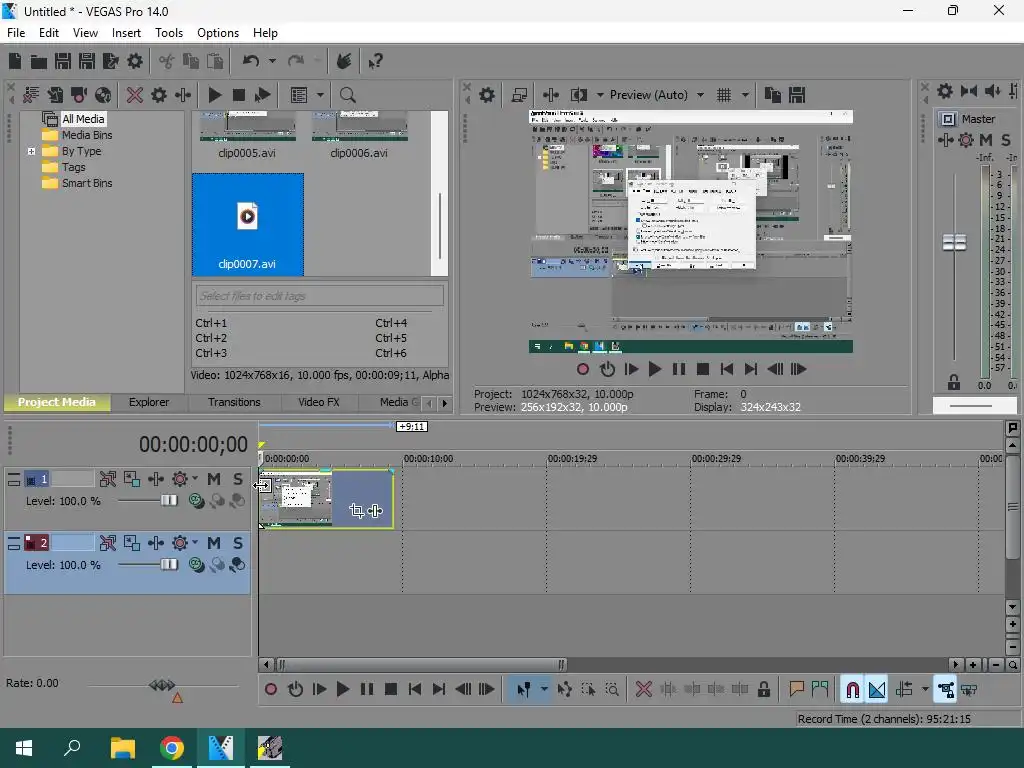
Task: Click the Rate scrub control slider
Action: pyautogui.click(x=162, y=685)
